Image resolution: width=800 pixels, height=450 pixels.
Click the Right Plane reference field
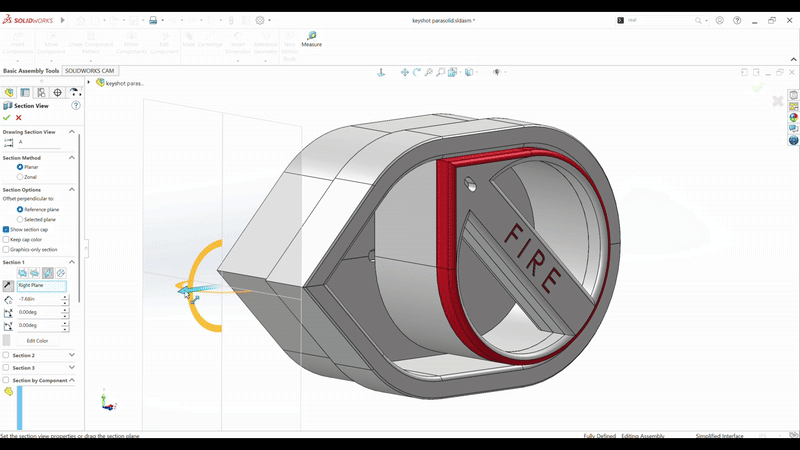pos(41,286)
